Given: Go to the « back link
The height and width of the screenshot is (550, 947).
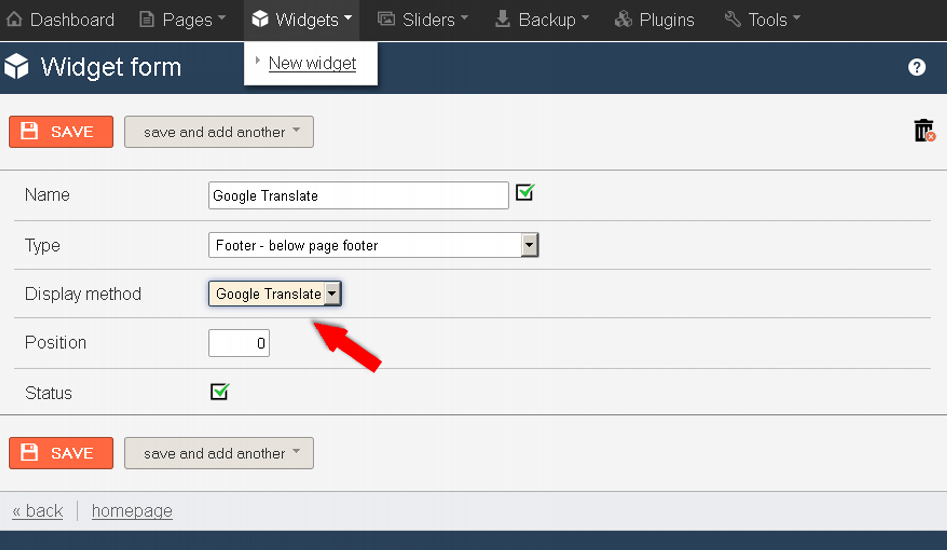Looking at the screenshot, I should coord(37,511).
